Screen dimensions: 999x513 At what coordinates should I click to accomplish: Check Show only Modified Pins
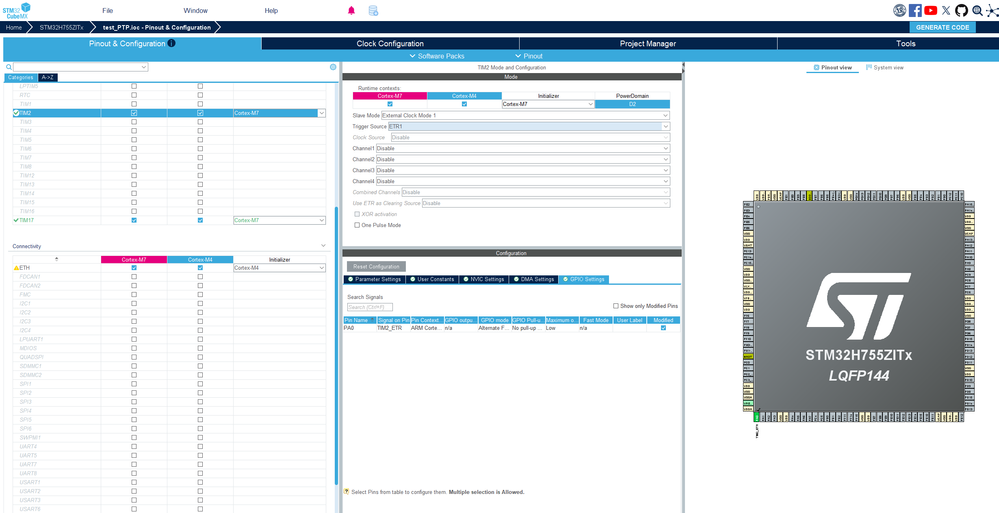(x=615, y=306)
